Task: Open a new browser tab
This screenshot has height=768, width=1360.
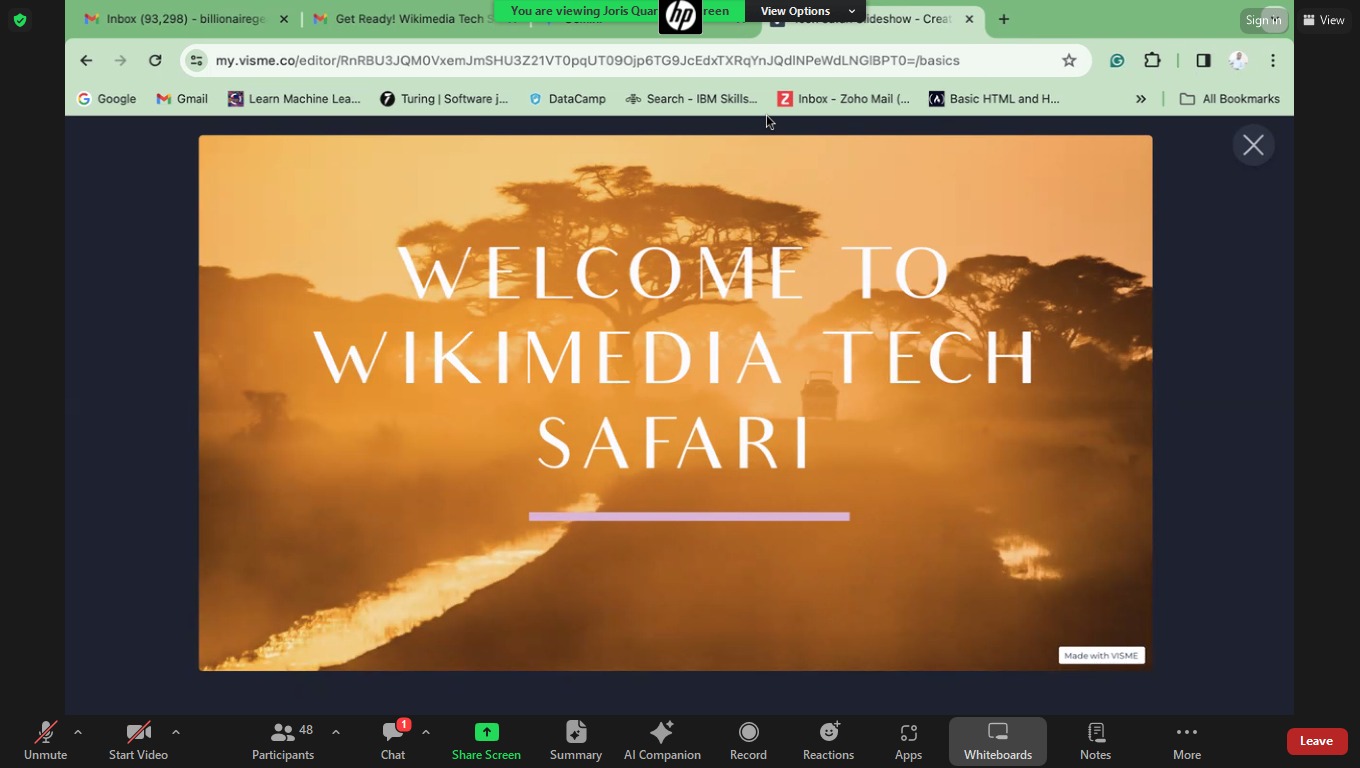Action: [x=1004, y=19]
